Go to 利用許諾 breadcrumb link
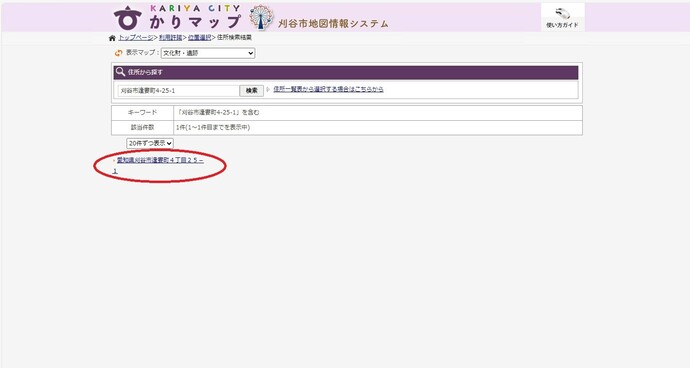 click(x=170, y=38)
